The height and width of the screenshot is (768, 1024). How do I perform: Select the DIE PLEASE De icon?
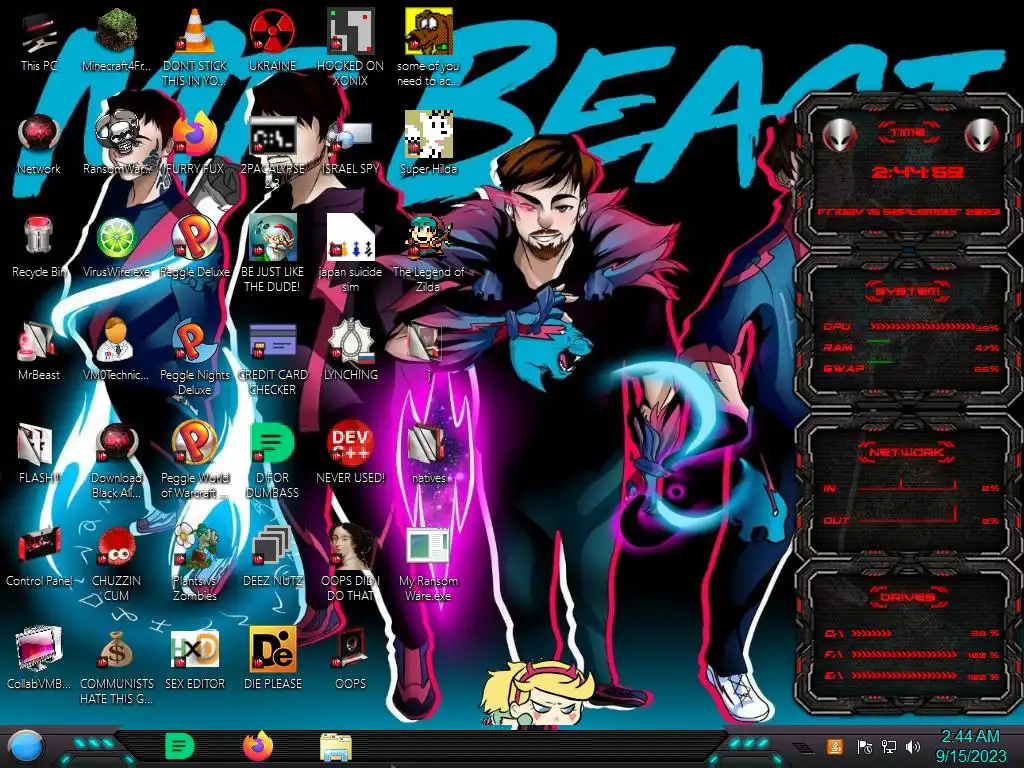pos(272,650)
